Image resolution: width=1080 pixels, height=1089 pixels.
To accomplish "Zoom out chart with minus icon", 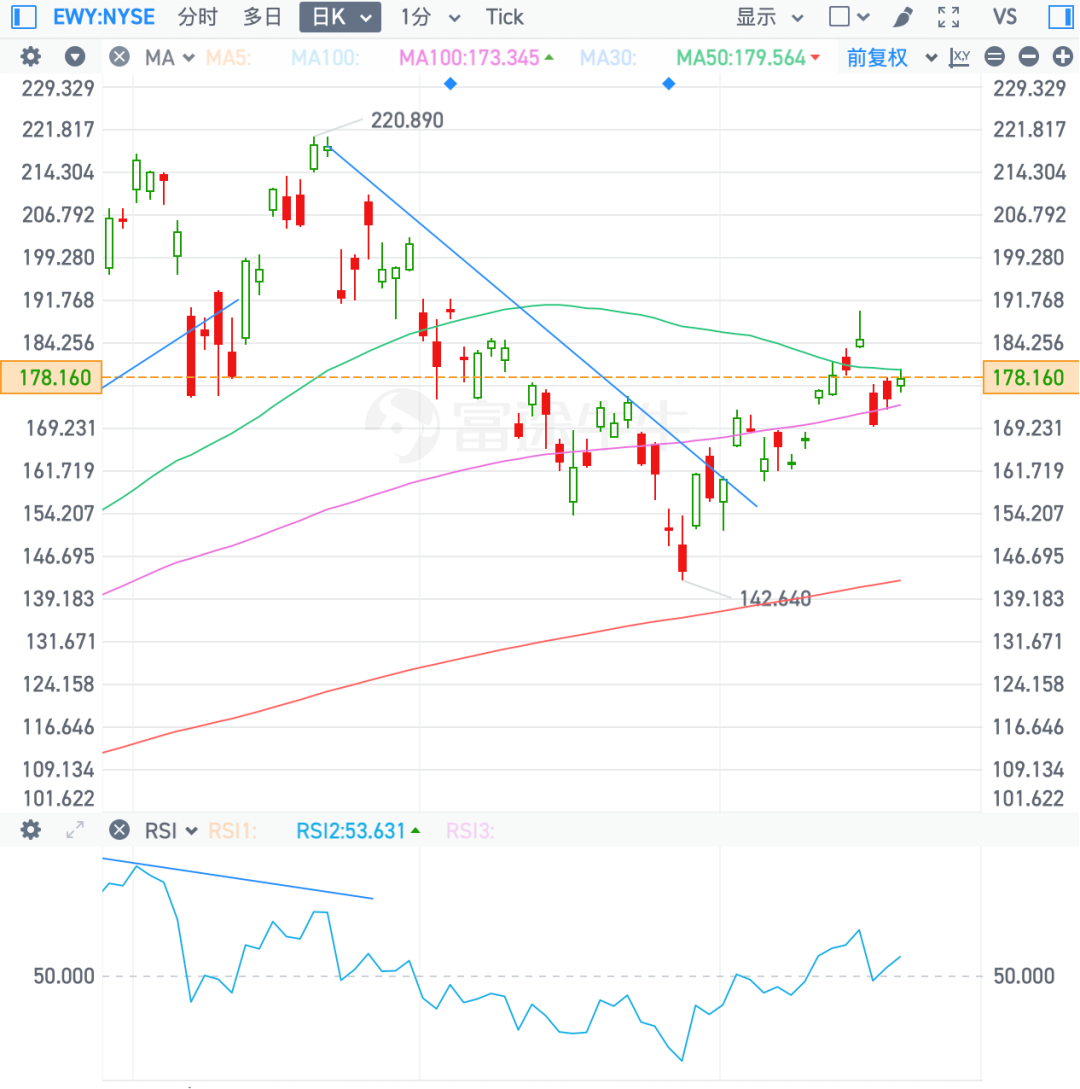I will [1029, 57].
